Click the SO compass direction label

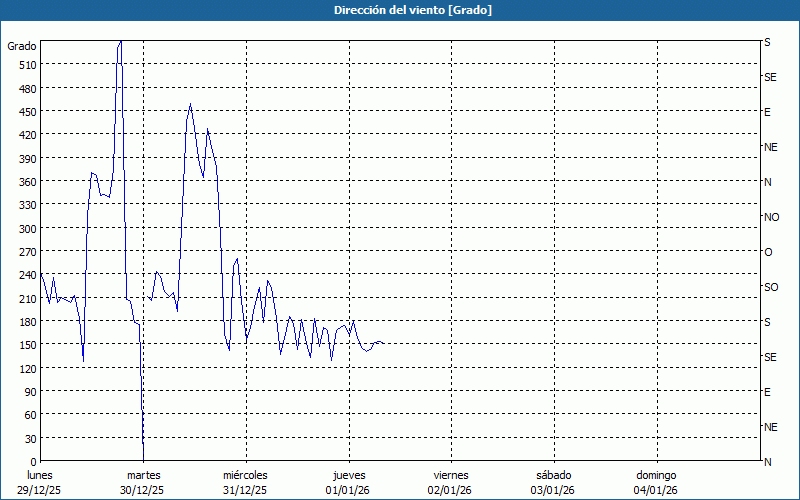(771, 287)
